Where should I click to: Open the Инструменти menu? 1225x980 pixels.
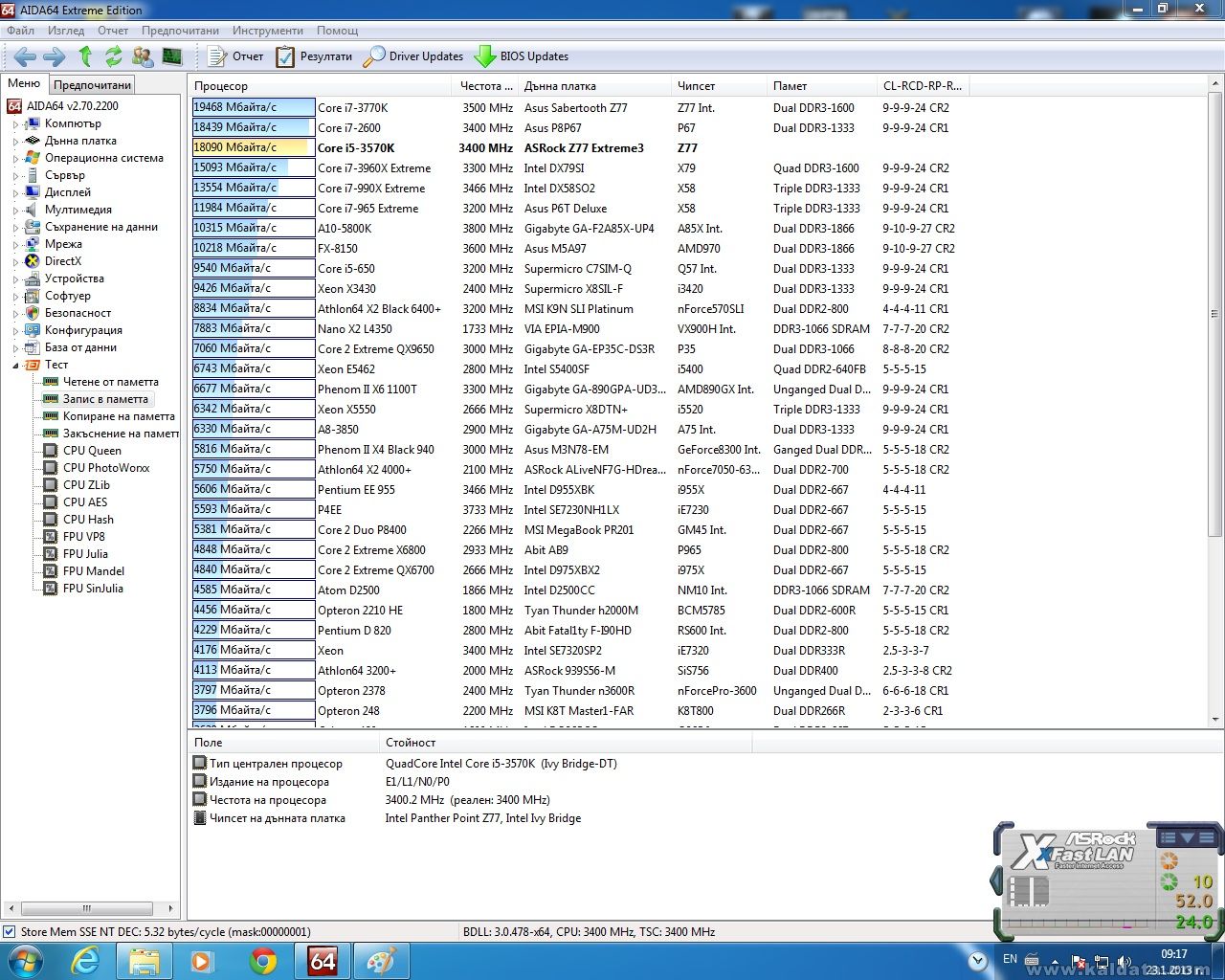point(268,31)
